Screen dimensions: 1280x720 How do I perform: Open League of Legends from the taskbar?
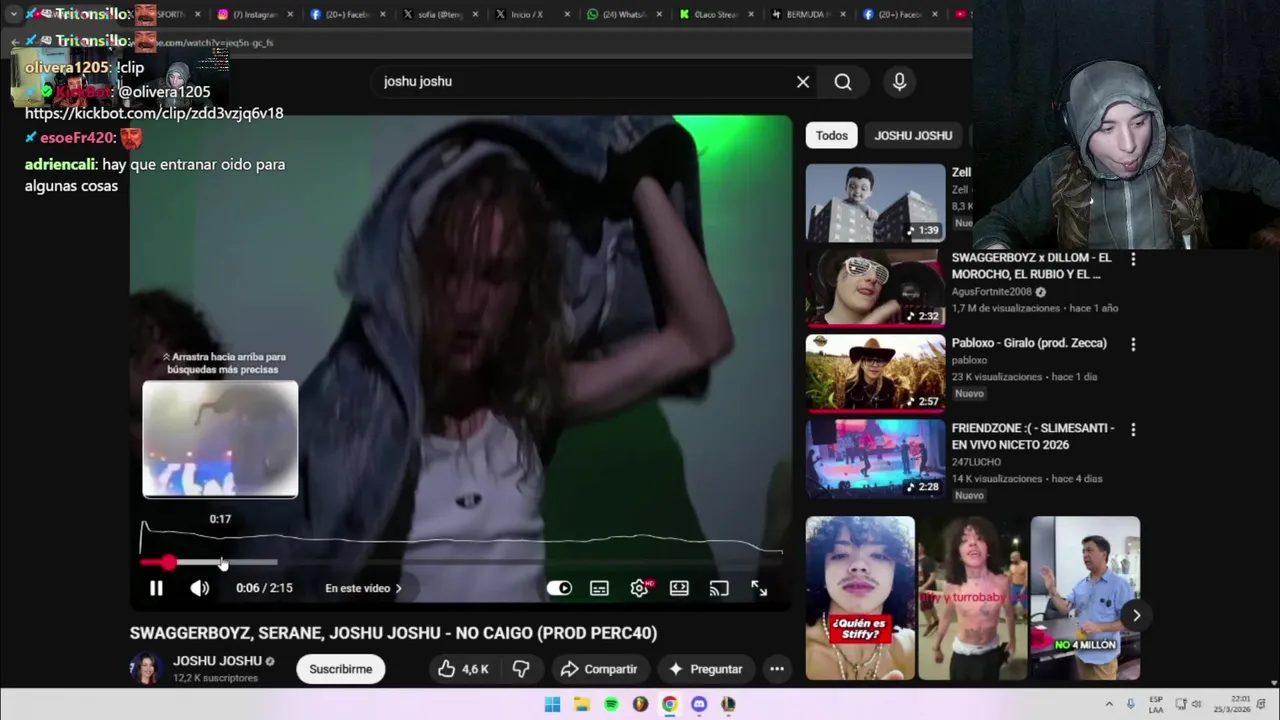[x=728, y=704]
